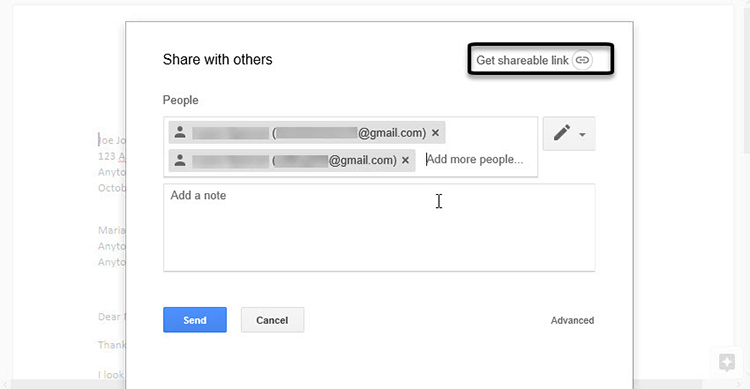The width and height of the screenshot is (750, 389).
Task: Select the blurred name in lower recipient chip
Action: click(x=230, y=160)
